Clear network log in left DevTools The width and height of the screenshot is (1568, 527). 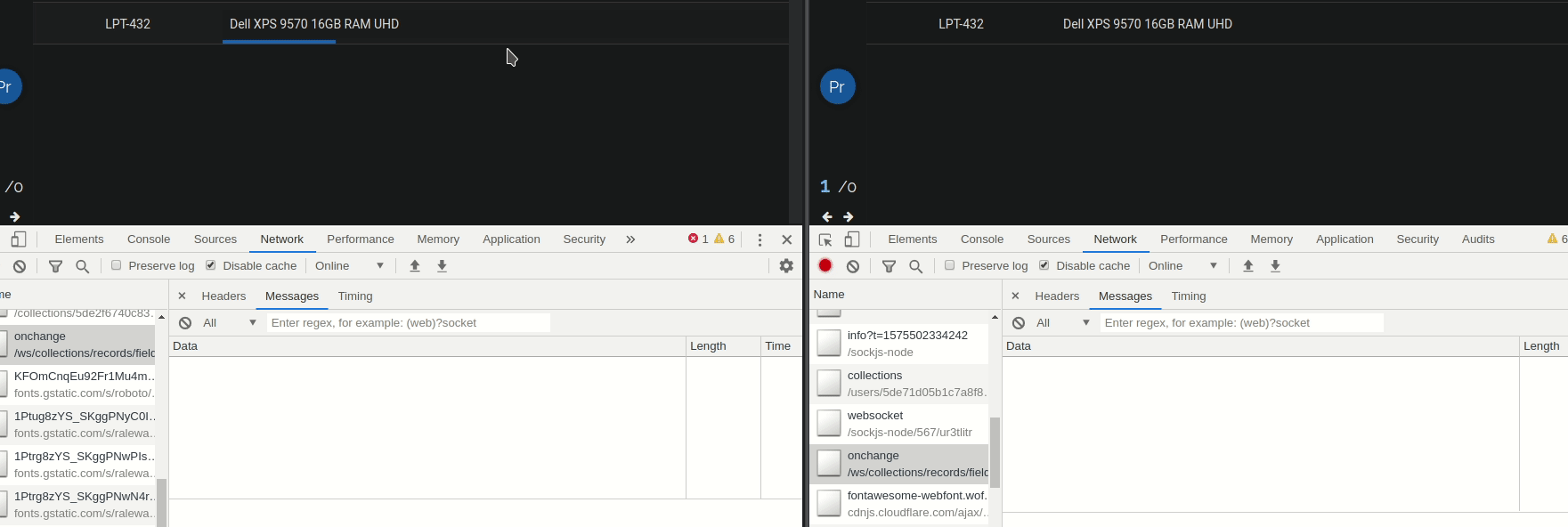click(x=20, y=265)
